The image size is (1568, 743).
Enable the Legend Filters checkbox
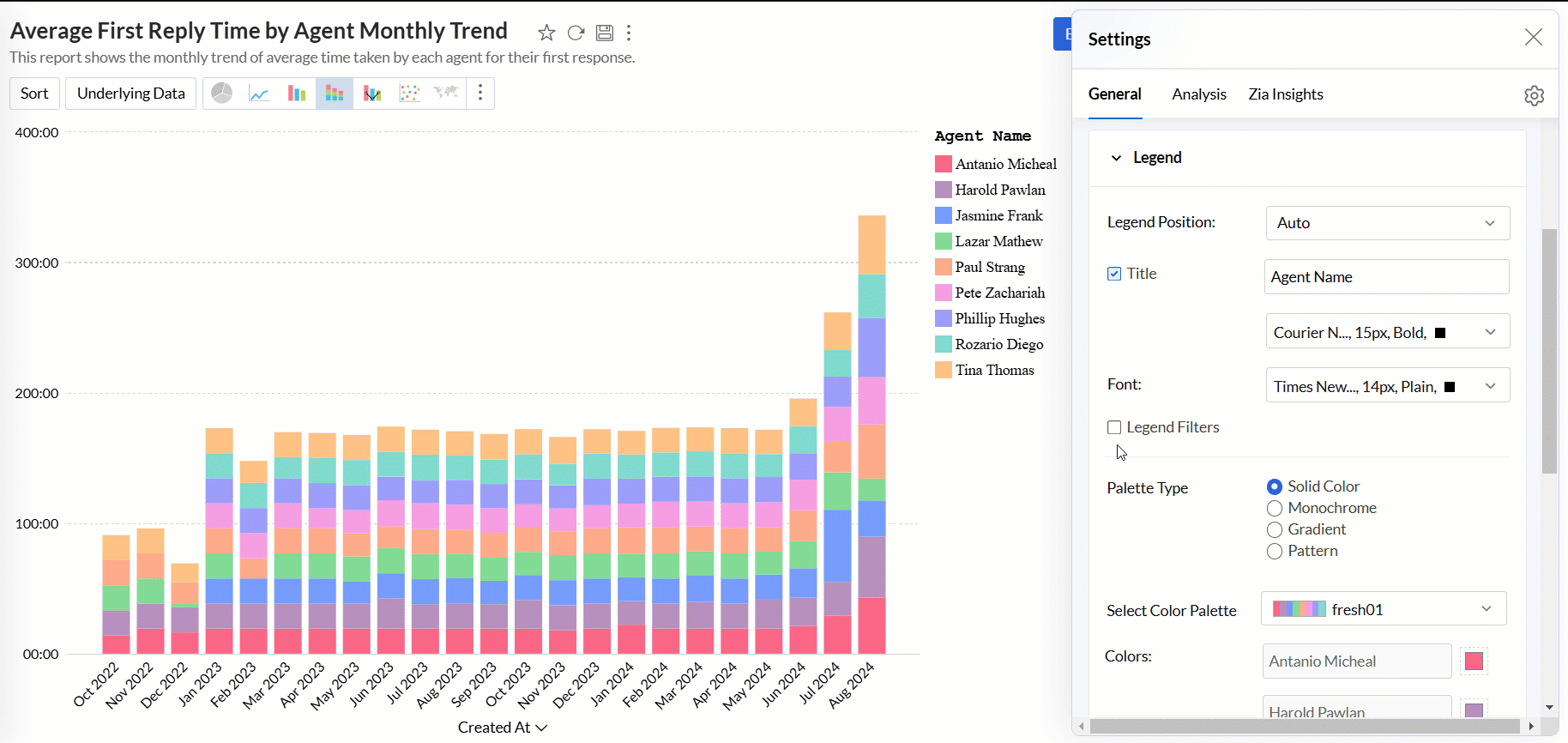1114,427
